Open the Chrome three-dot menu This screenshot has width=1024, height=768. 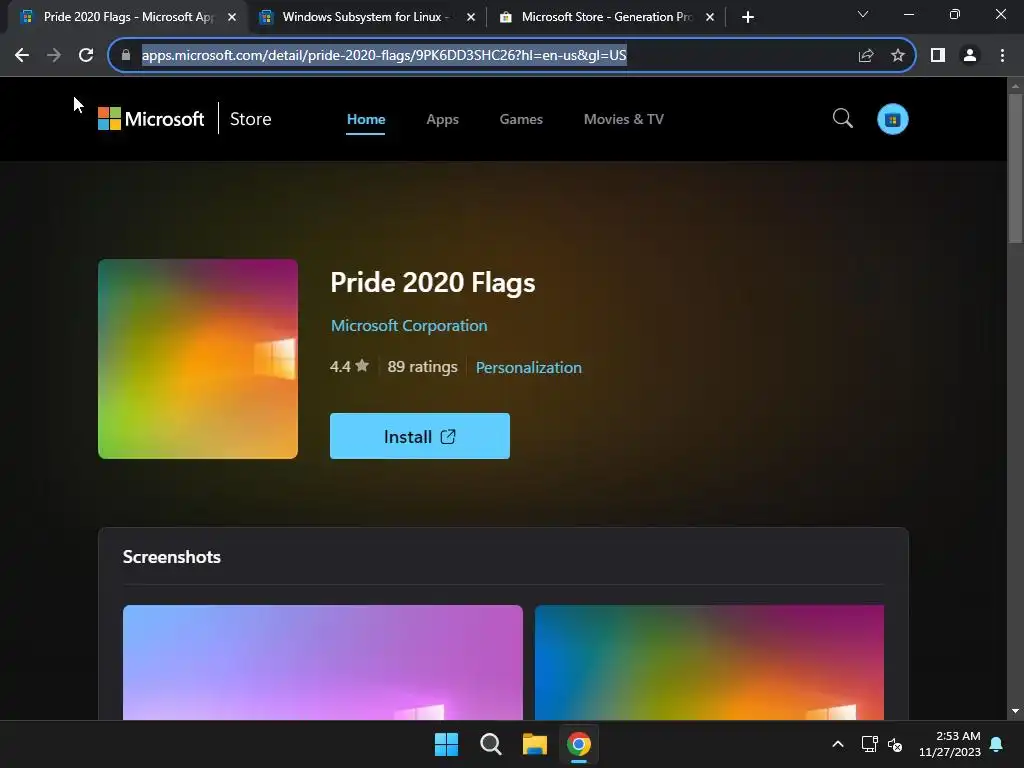click(x=1002, y=56)
